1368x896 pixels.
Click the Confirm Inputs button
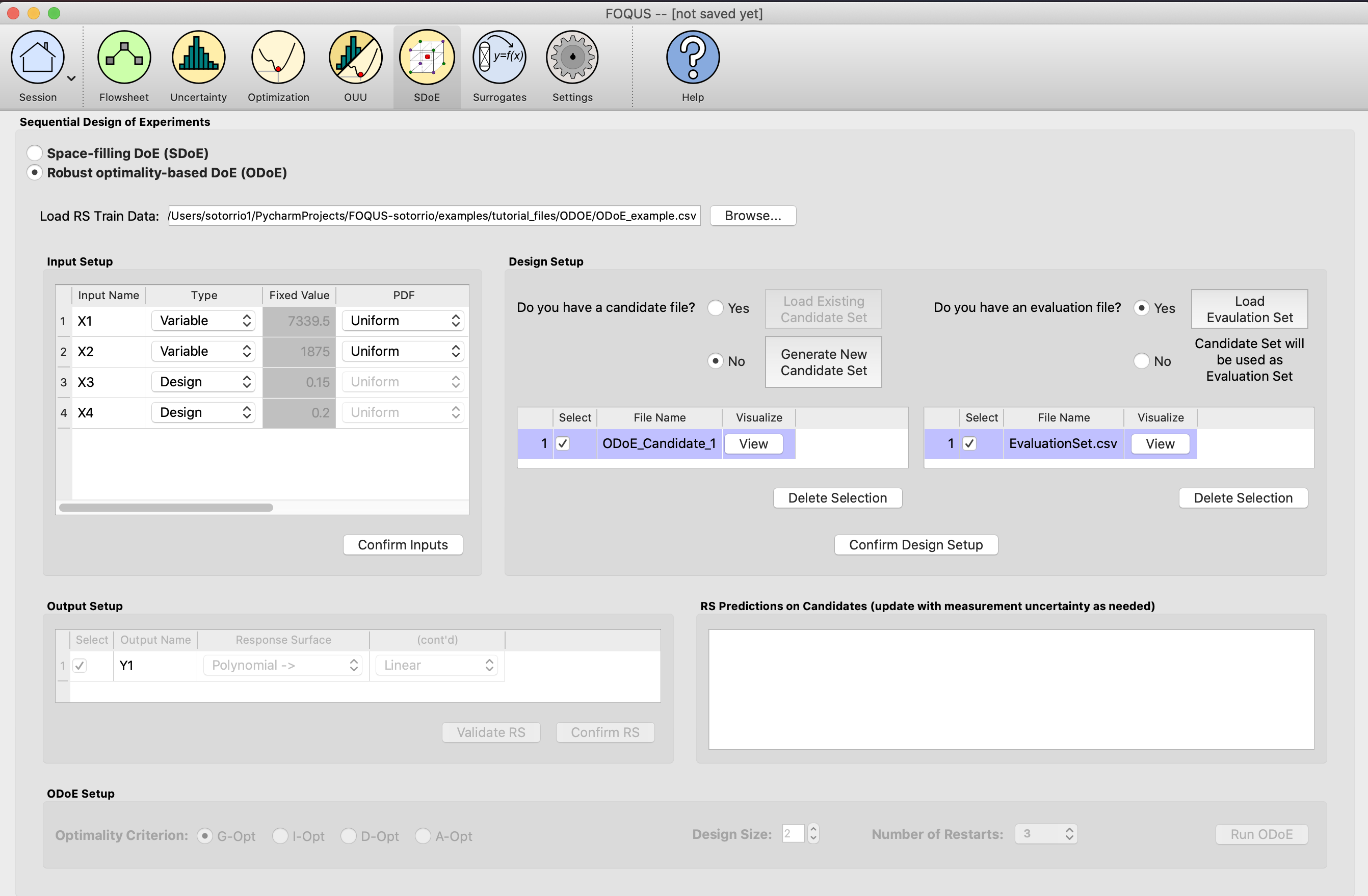[x=403, y=545]
